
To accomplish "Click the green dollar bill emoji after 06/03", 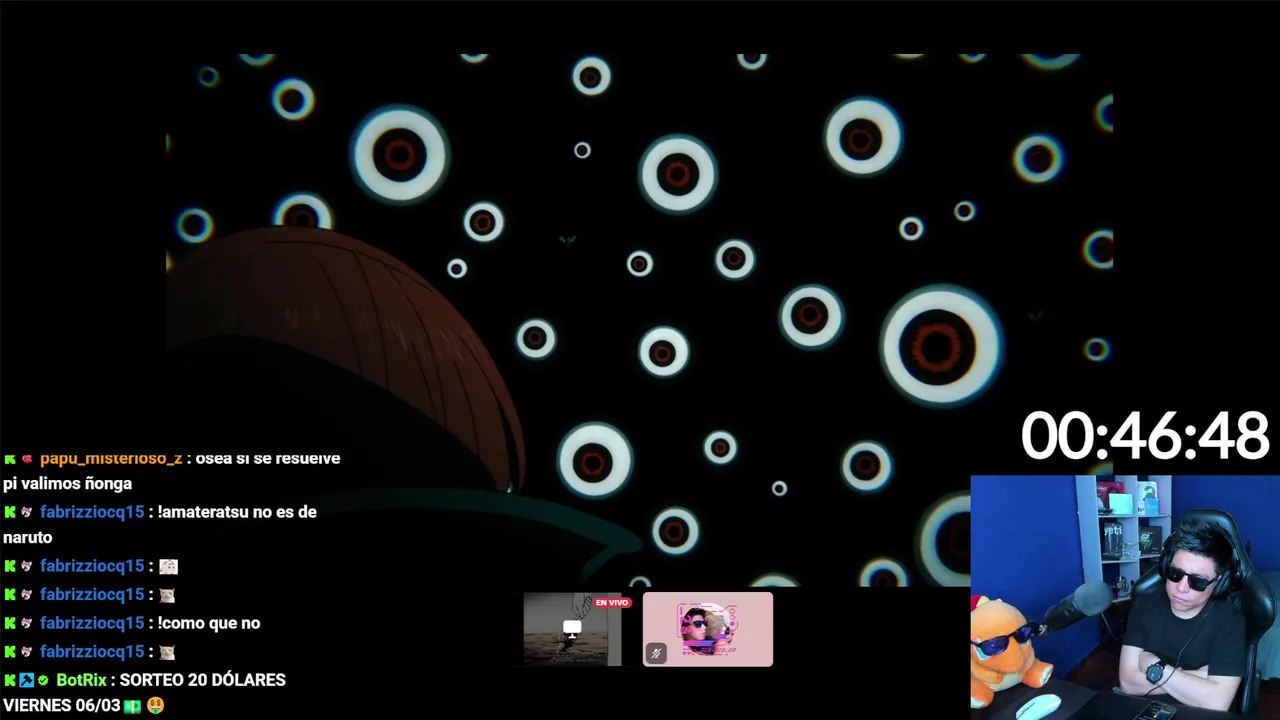I will tap(133, 706).
